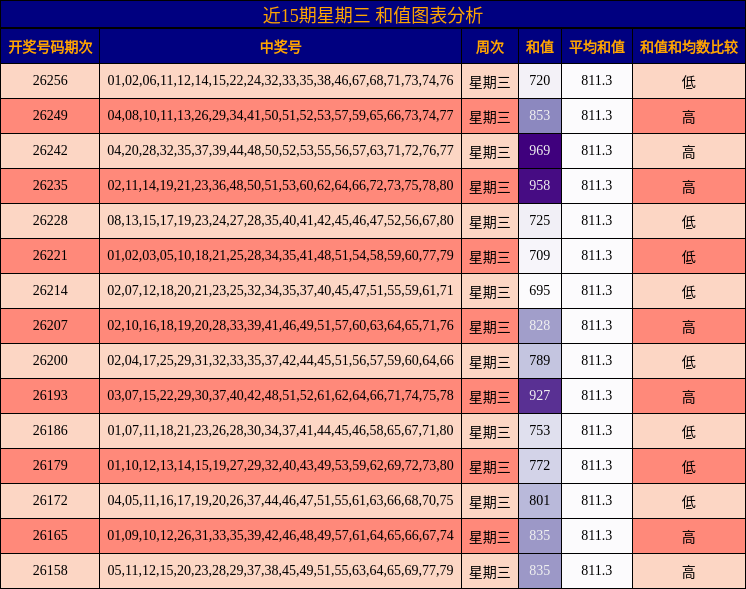The width and height of the screenshot is (746, 589).
Task: Select issue number 26200
Action: click(x=50, y=360)
